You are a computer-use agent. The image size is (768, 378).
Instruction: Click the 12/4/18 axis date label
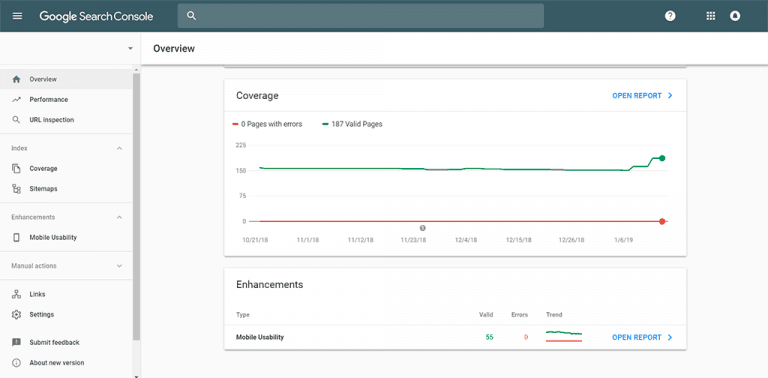[465, 240]
